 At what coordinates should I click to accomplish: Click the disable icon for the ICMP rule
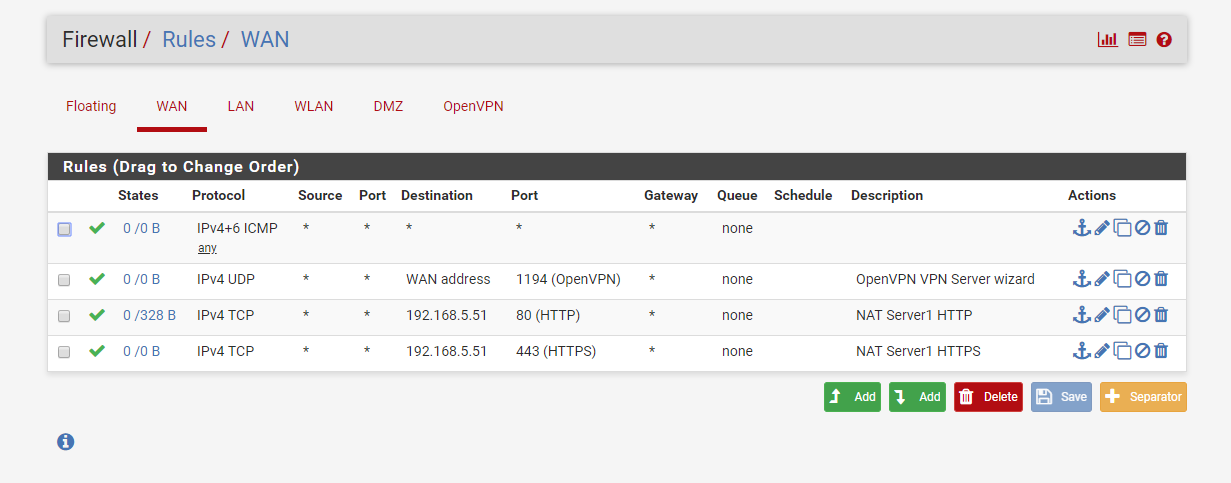click(1142, 229)
